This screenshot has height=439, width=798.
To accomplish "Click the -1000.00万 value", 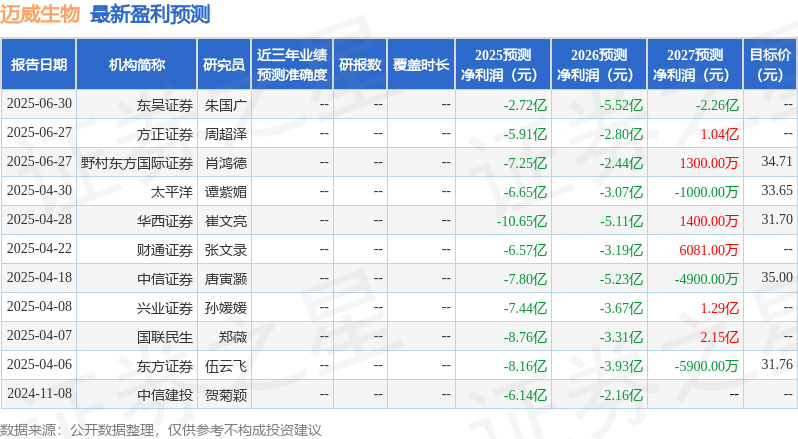I will [706, 192].
